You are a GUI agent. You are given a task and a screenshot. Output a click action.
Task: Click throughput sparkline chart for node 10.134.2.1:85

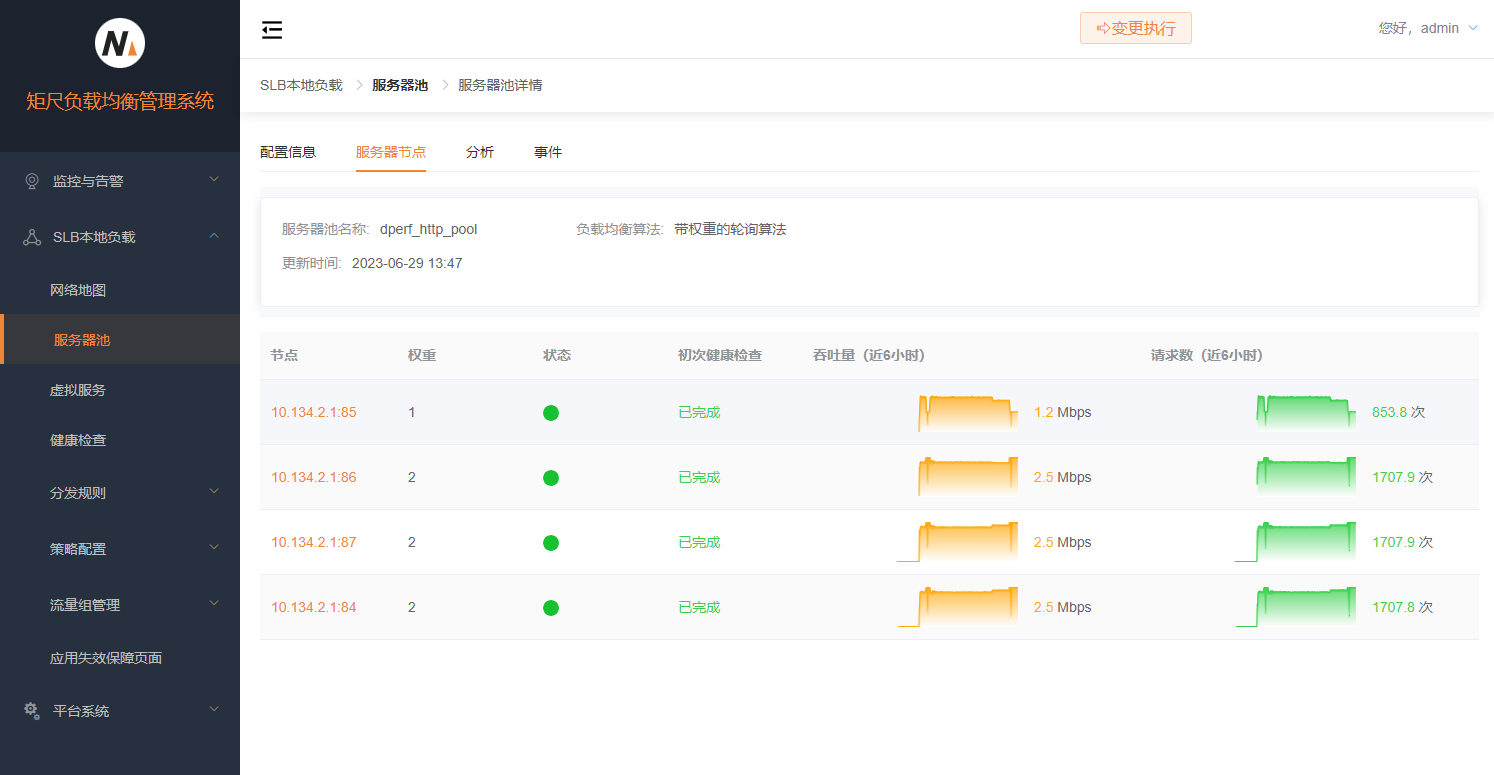click(x=967, y=413)
